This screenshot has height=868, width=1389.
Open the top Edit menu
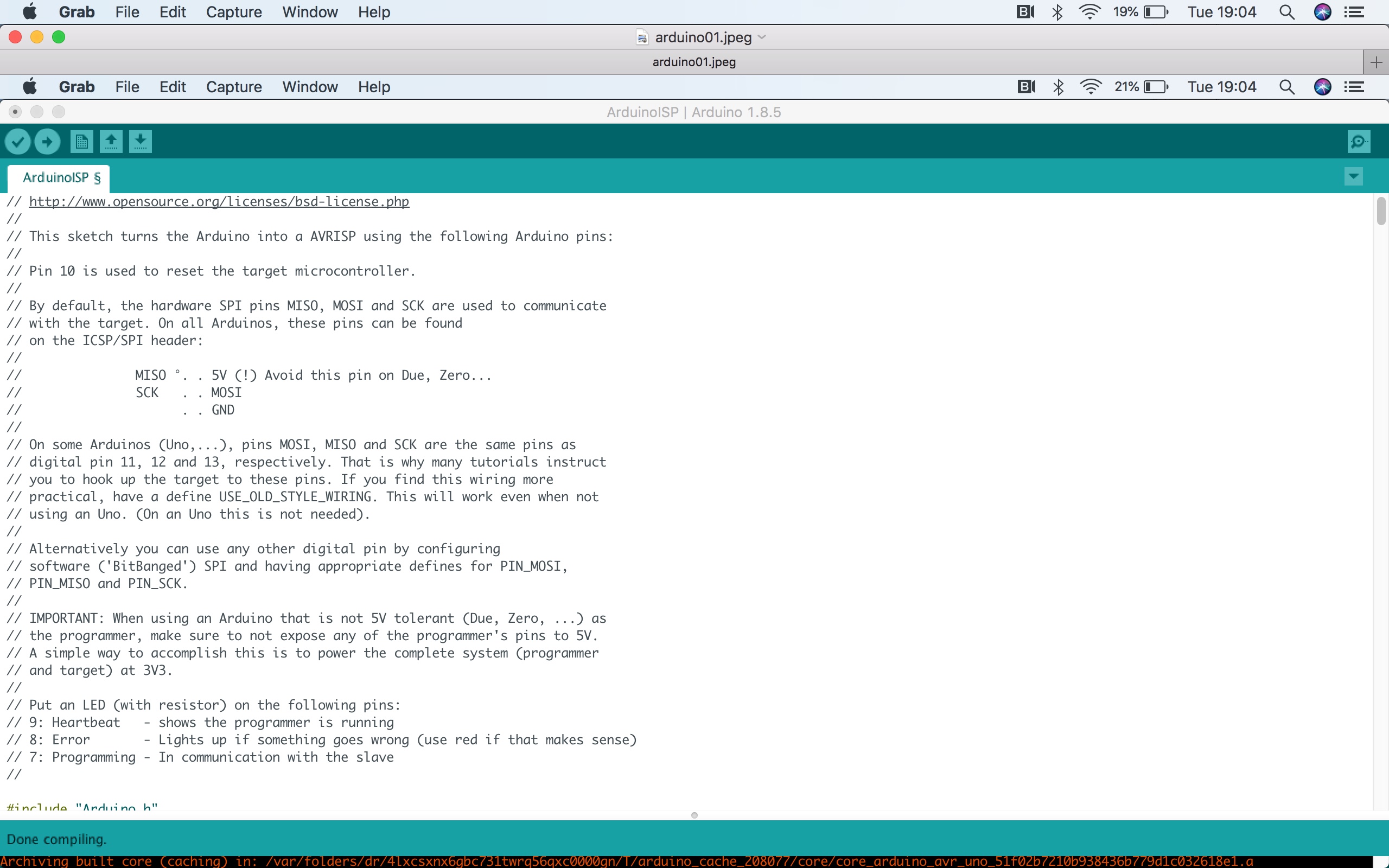(x=173, y=12)
